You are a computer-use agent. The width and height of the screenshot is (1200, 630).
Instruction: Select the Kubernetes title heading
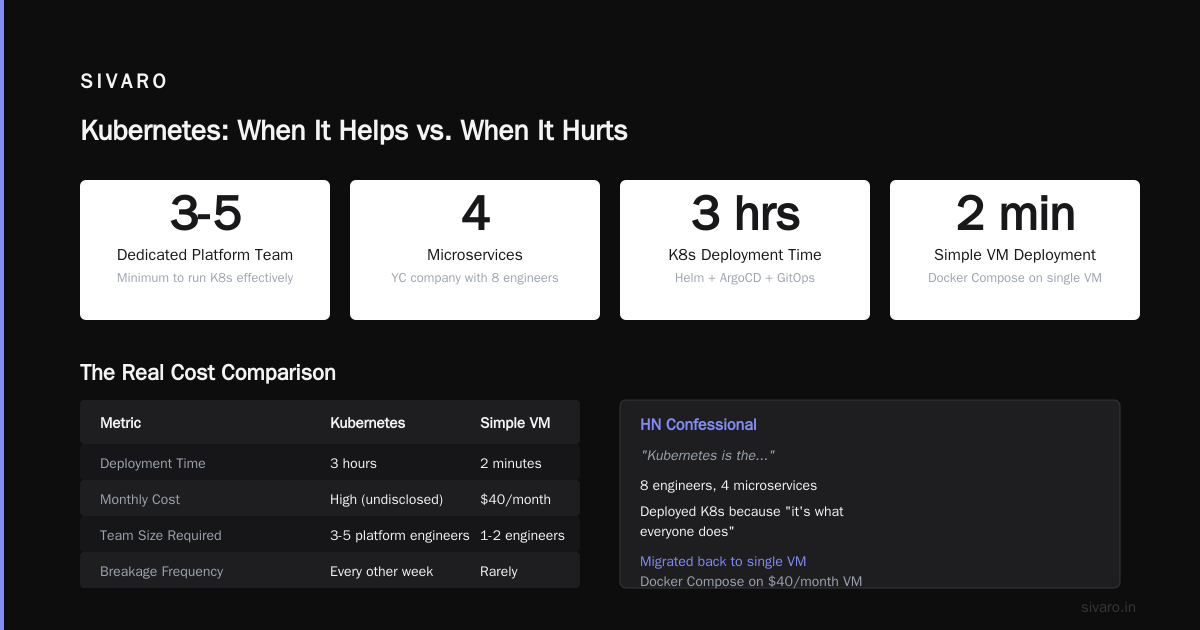pyautogui.click(x=354, y=131)
